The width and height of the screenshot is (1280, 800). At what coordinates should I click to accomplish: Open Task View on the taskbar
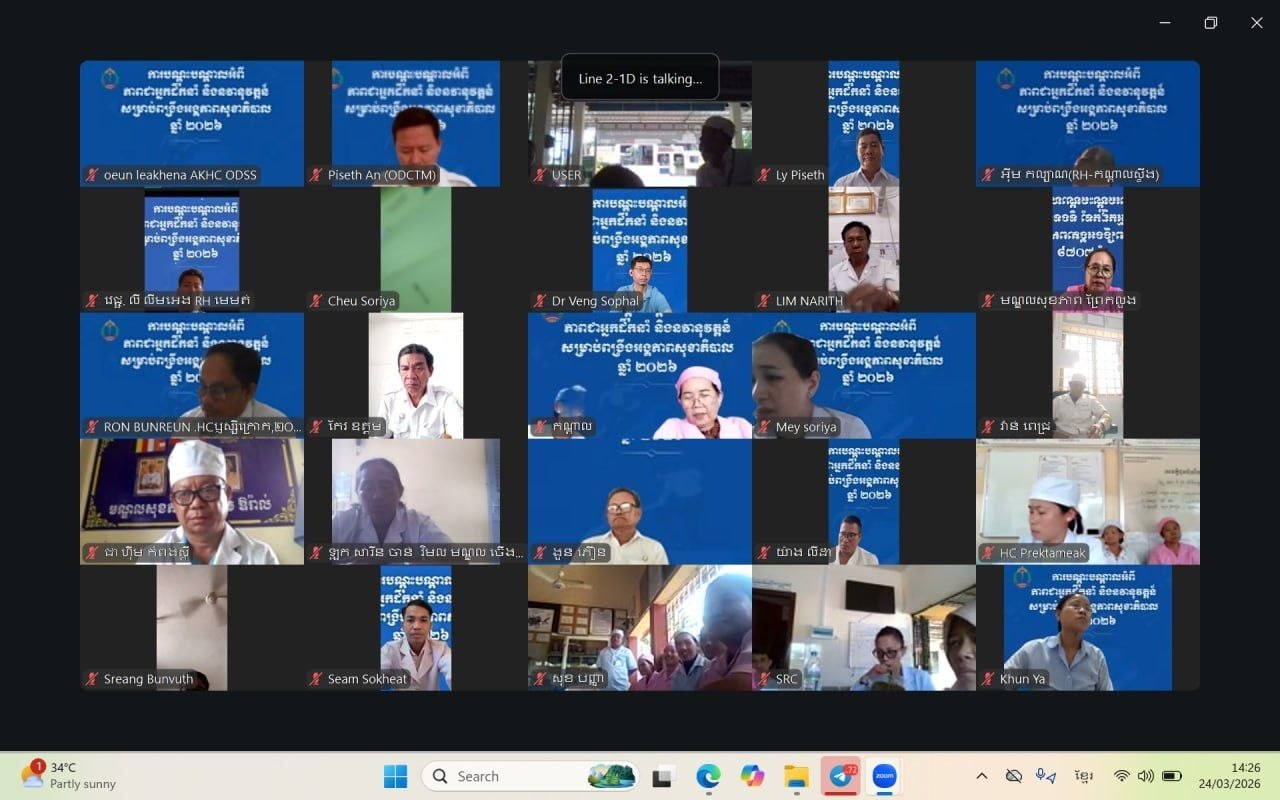click(x=663, y=776)
